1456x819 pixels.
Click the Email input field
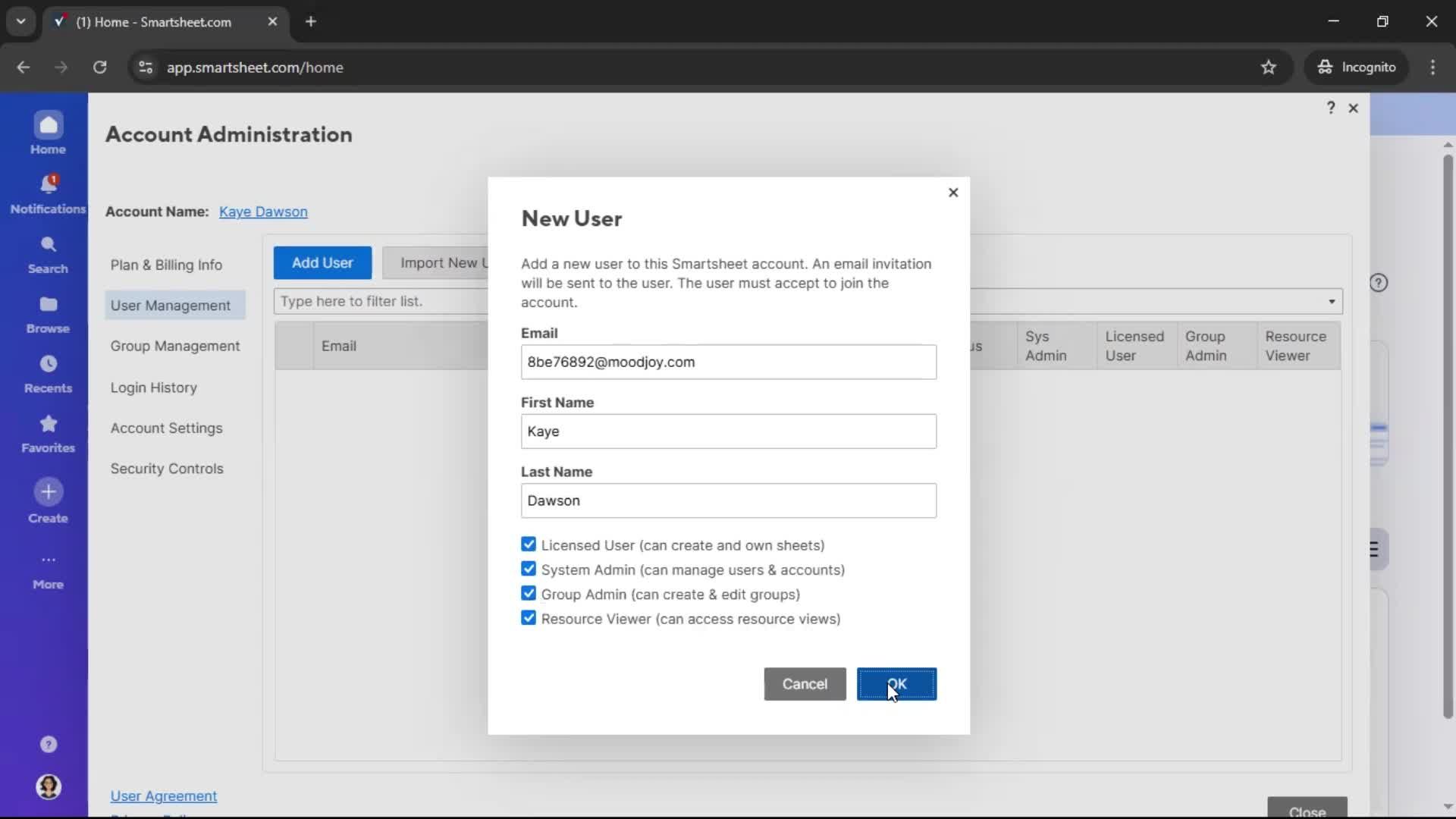click(728, 362)
